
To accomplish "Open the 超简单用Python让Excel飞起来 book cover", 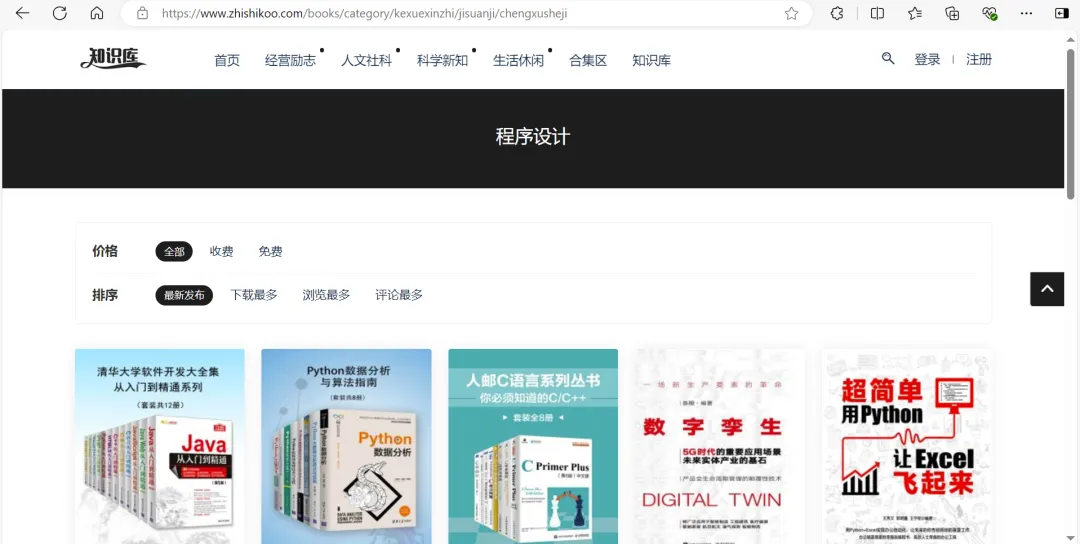I will point(906,446).
